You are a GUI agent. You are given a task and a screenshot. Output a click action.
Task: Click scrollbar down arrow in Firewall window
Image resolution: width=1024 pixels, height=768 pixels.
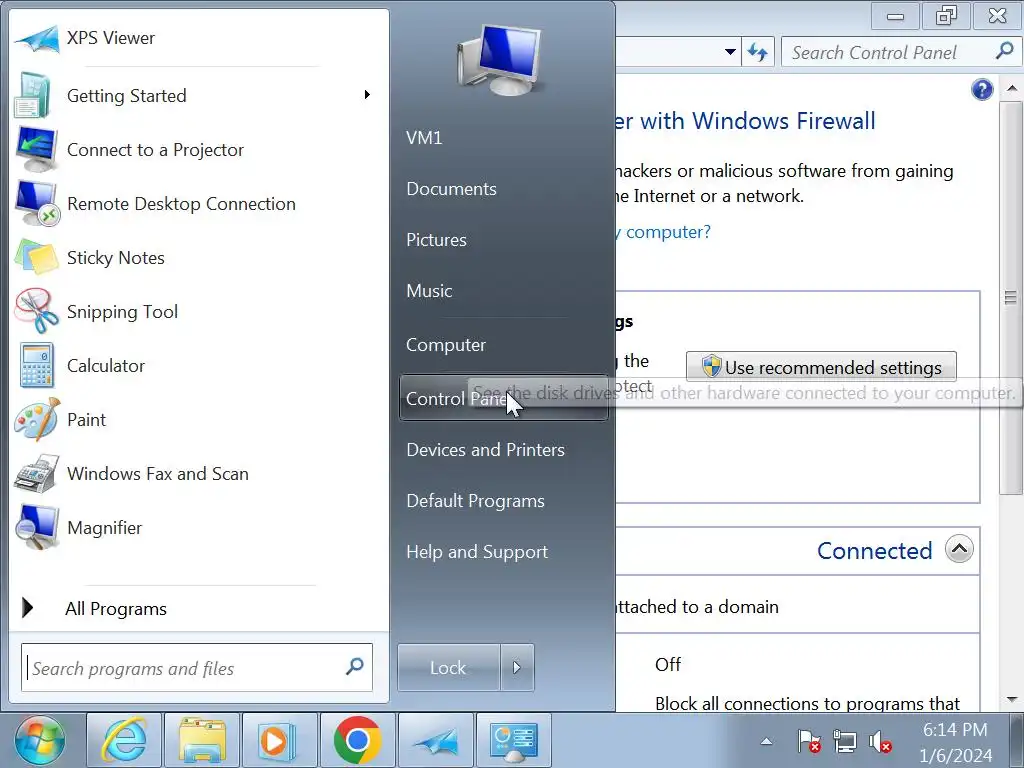click(1012, 700)
